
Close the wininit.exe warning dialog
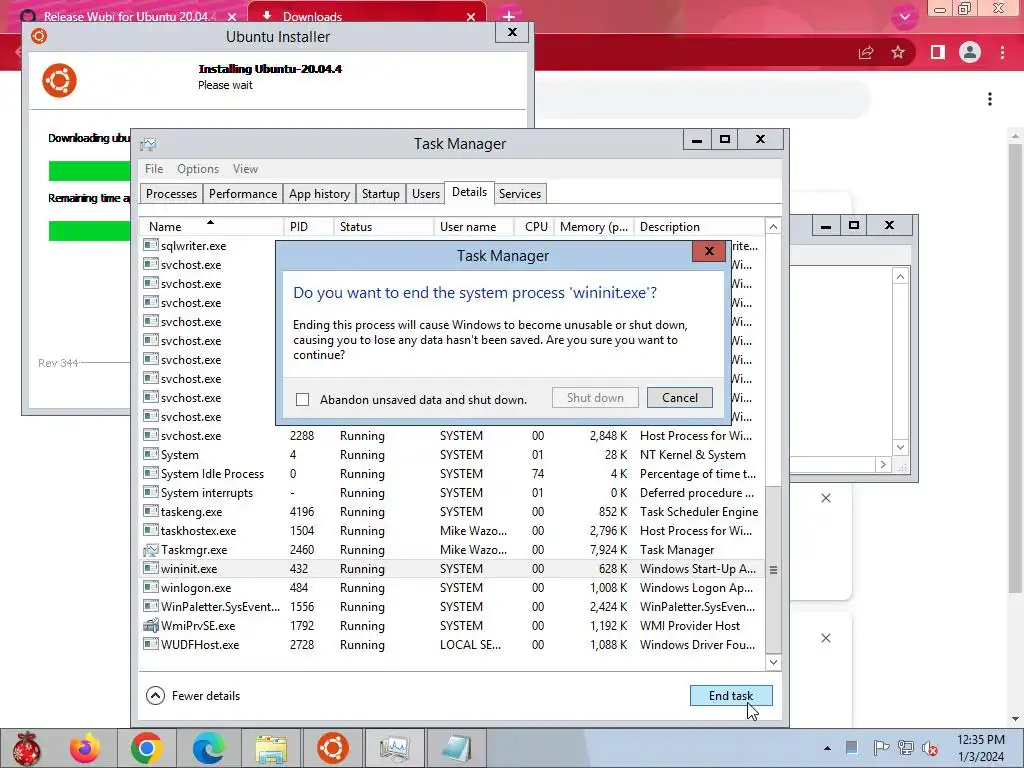click(709, 251)
